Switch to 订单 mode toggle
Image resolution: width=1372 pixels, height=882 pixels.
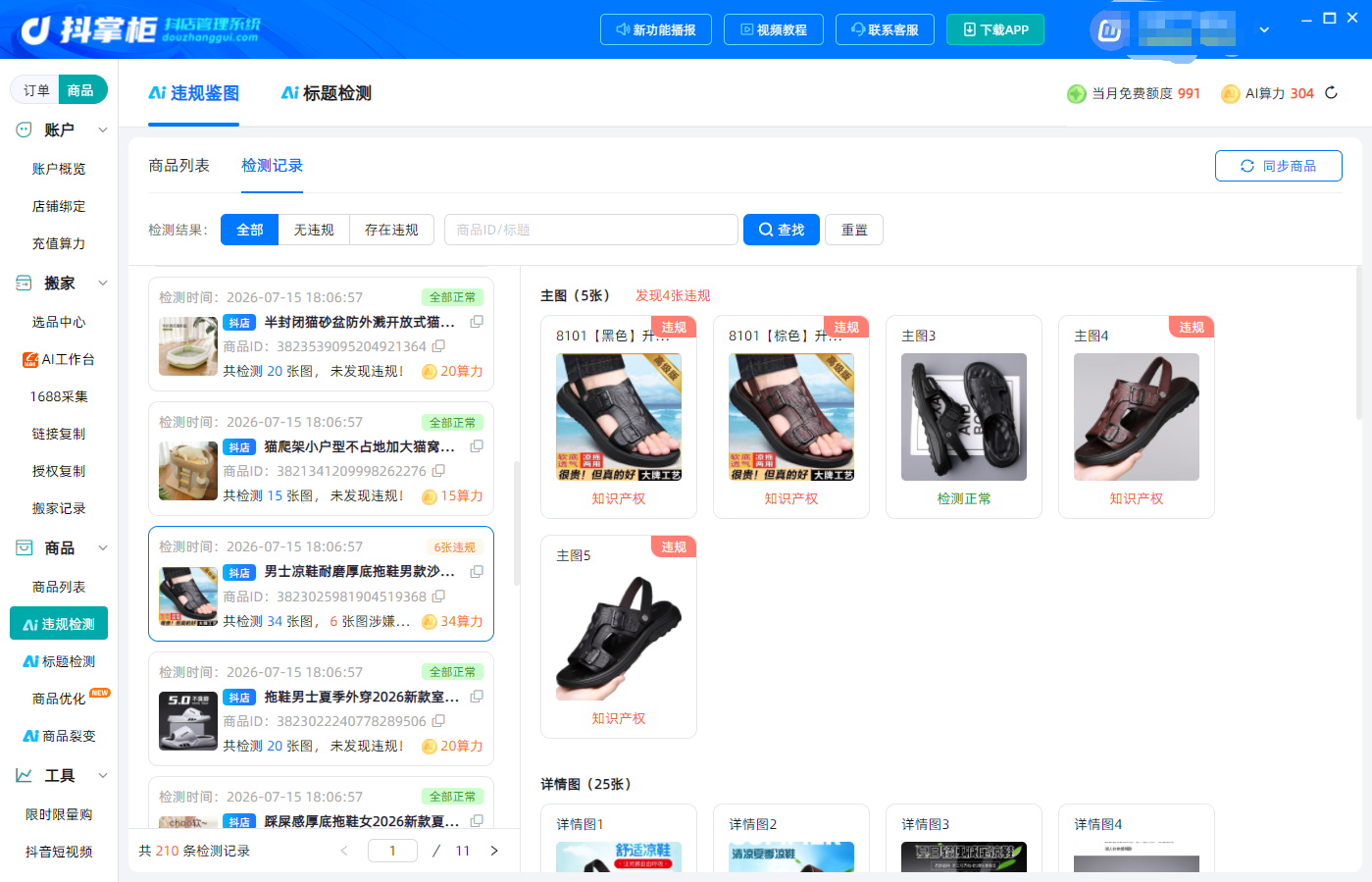tap(36, 90)
